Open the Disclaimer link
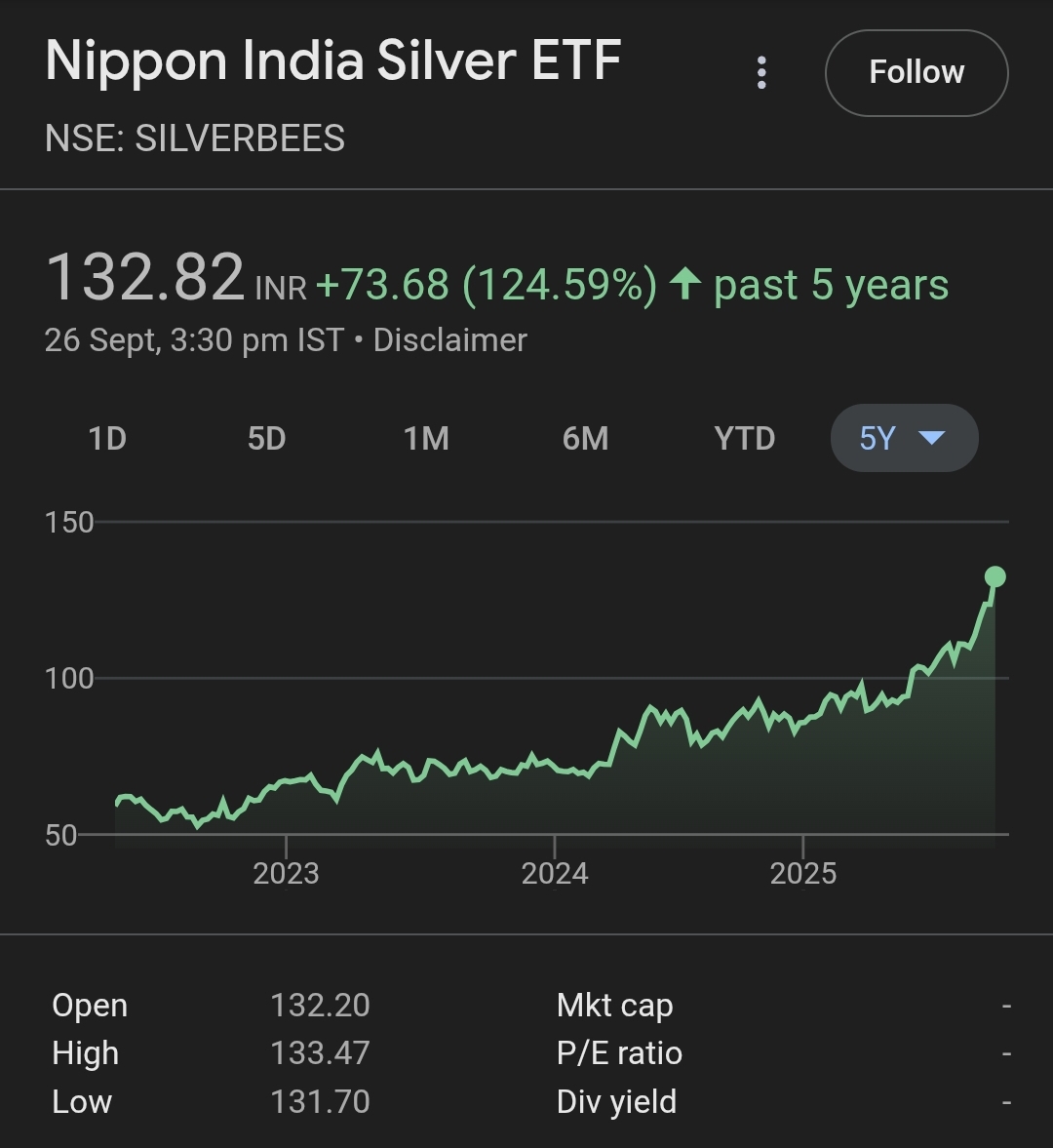The image size is (1053, 1148). pos(450,340)
